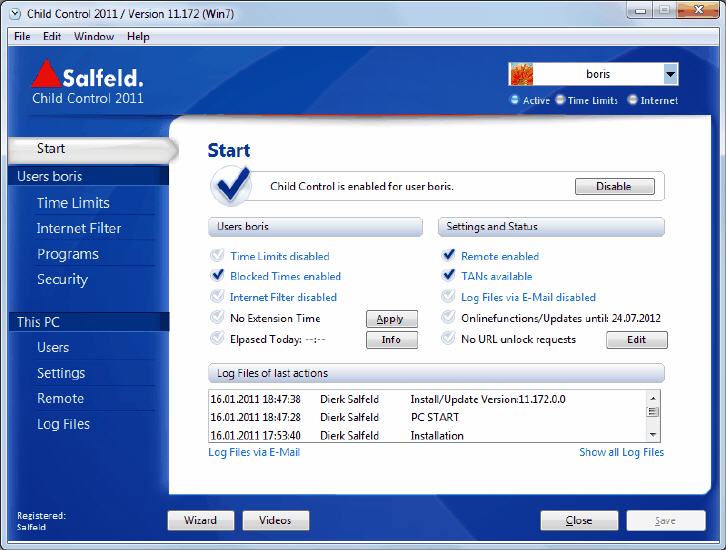Select the PC START log entry
The height and width of the screenshot is (550, 726).
[x=427, y=417]
